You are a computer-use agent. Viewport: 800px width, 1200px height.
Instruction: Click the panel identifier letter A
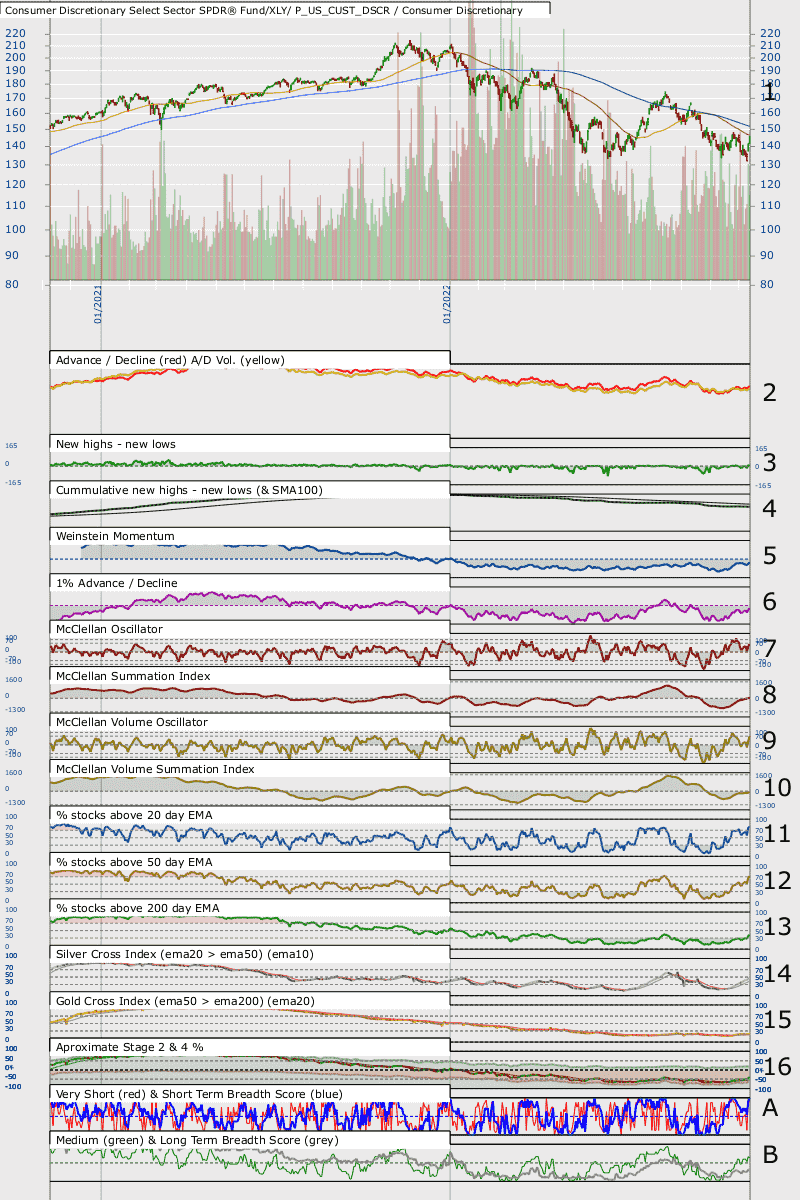[770, 1107]
